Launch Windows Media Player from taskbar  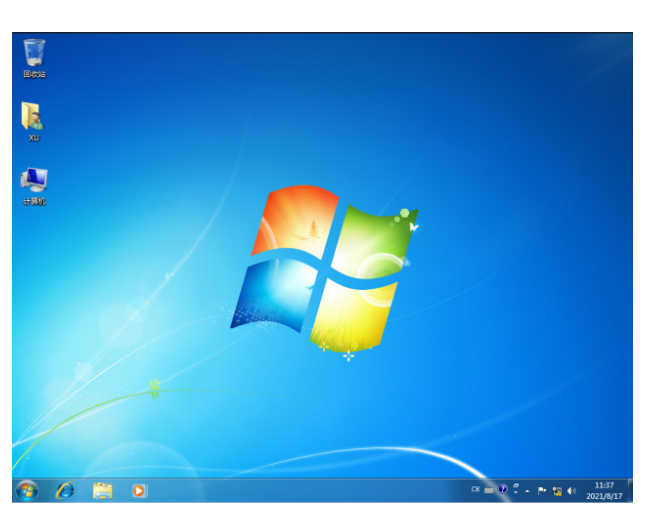[x=139, y=491]
